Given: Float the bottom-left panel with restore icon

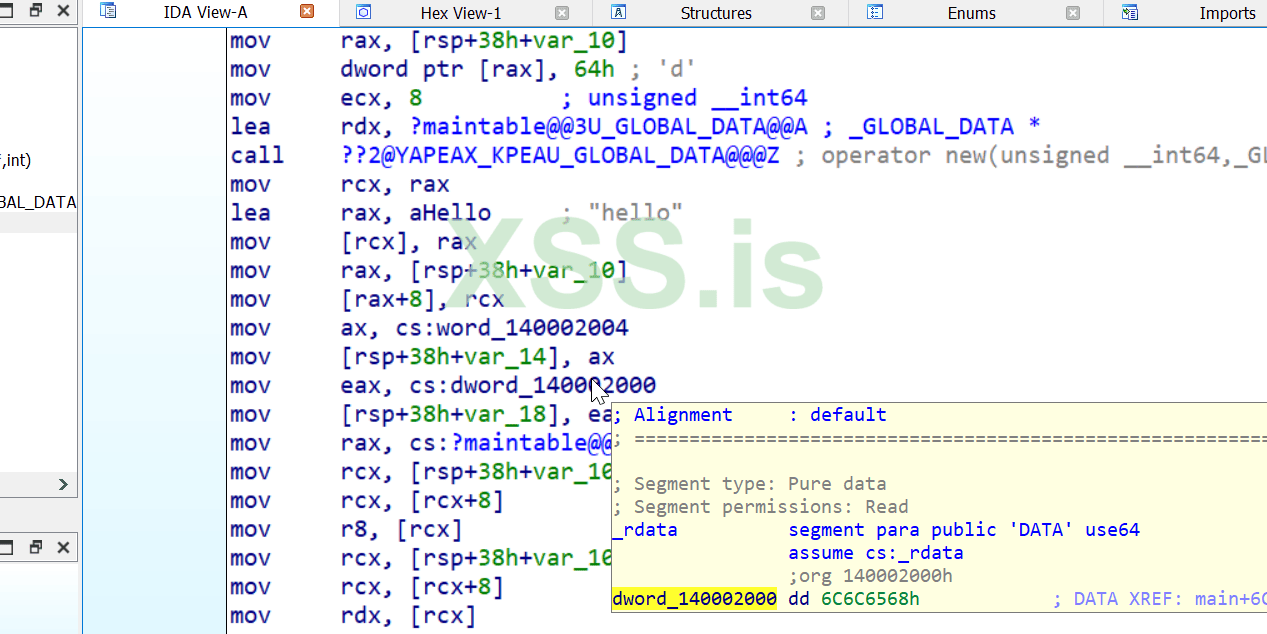Looking at the screenshot, I should click(x=36, y=547).
